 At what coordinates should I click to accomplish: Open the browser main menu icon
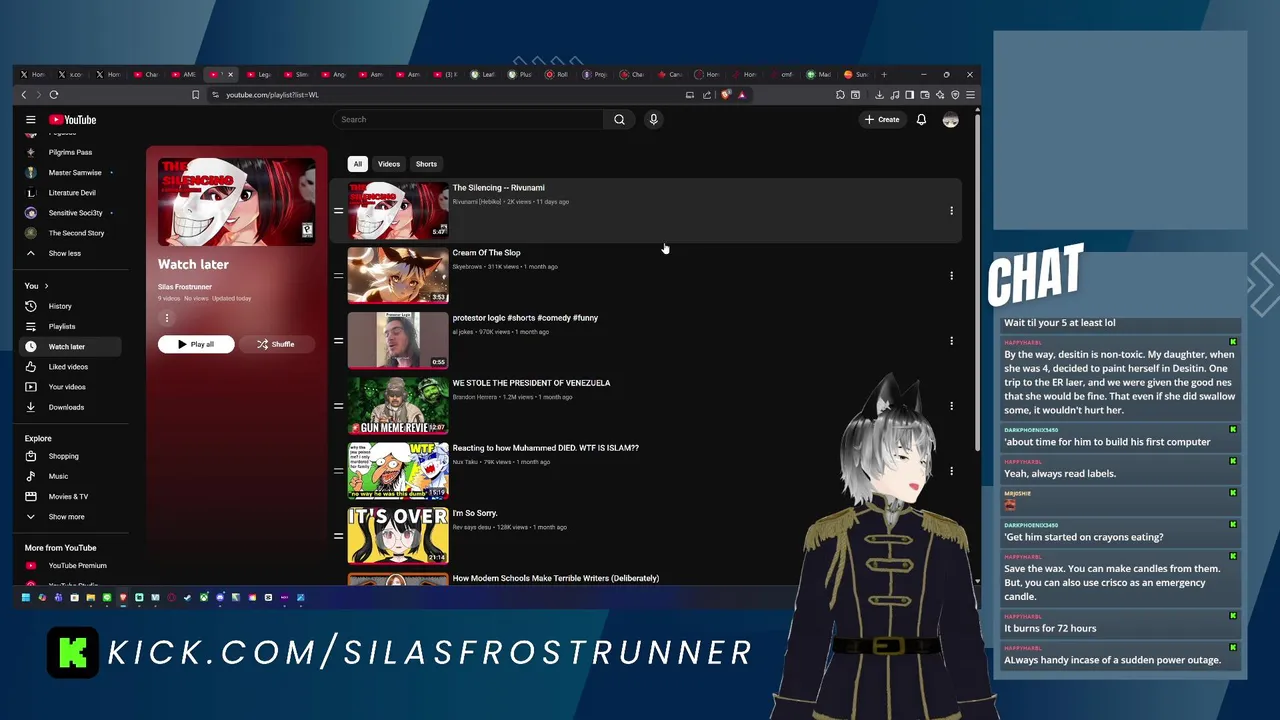tap(970, 95)
